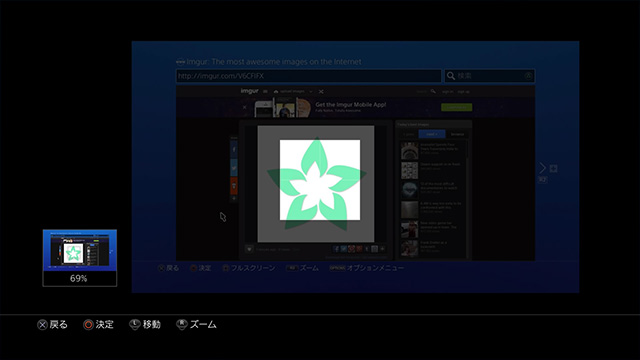Open the 69% zoom preview thumbnail
This screenshot has width=640, height=360.
(80, 258)
